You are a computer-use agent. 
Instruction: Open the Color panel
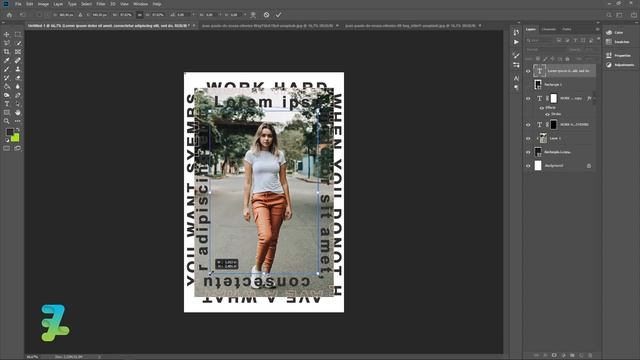click(615, 32)
